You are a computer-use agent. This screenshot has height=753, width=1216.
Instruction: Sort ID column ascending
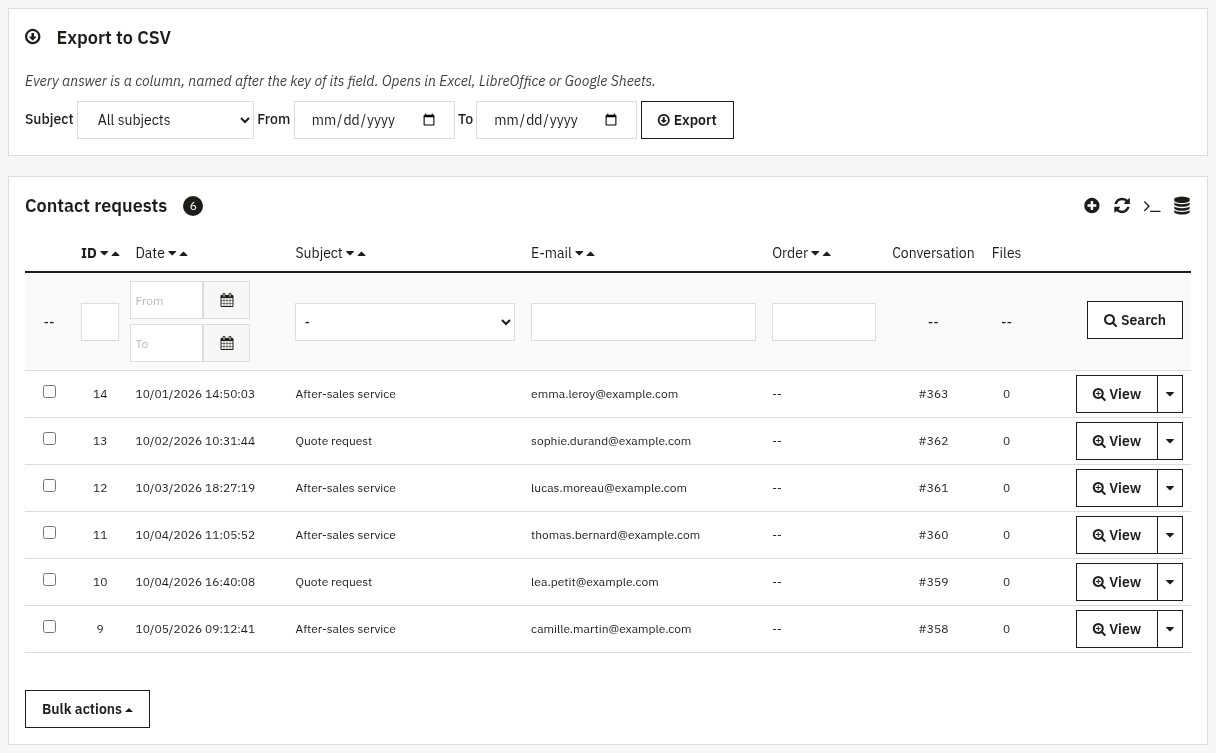(x=116, y=254)
